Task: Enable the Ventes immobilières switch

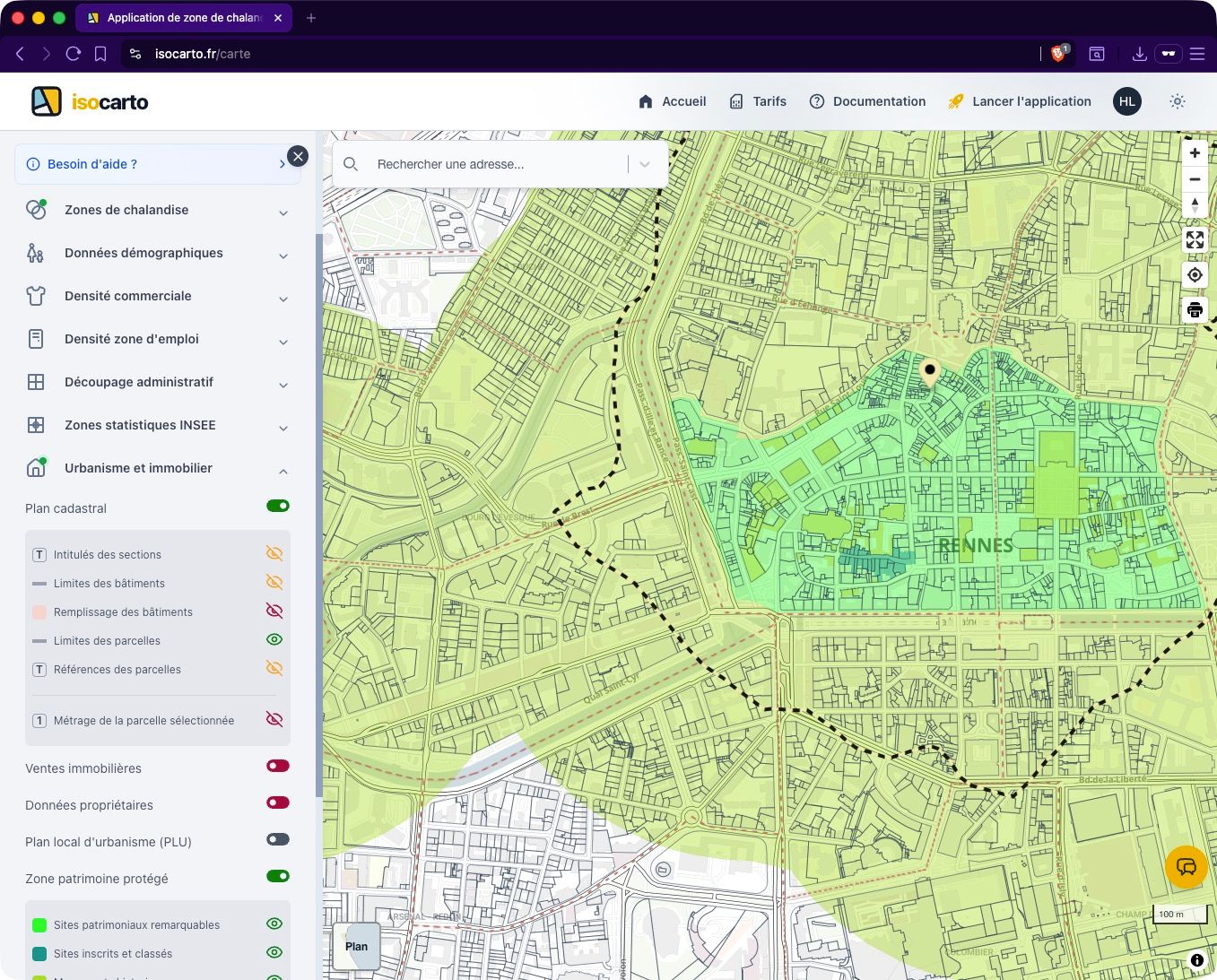Action: 278,766
